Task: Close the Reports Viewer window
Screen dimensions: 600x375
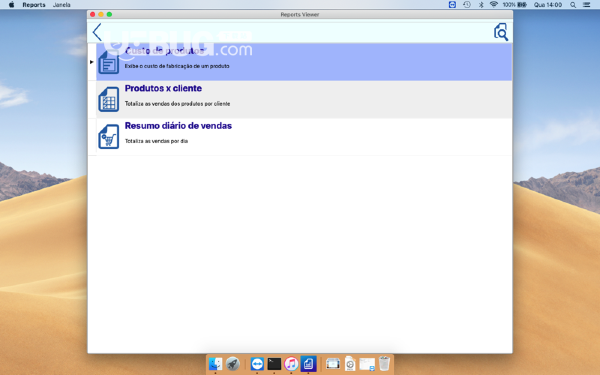Action: click(x=93, y=15)
